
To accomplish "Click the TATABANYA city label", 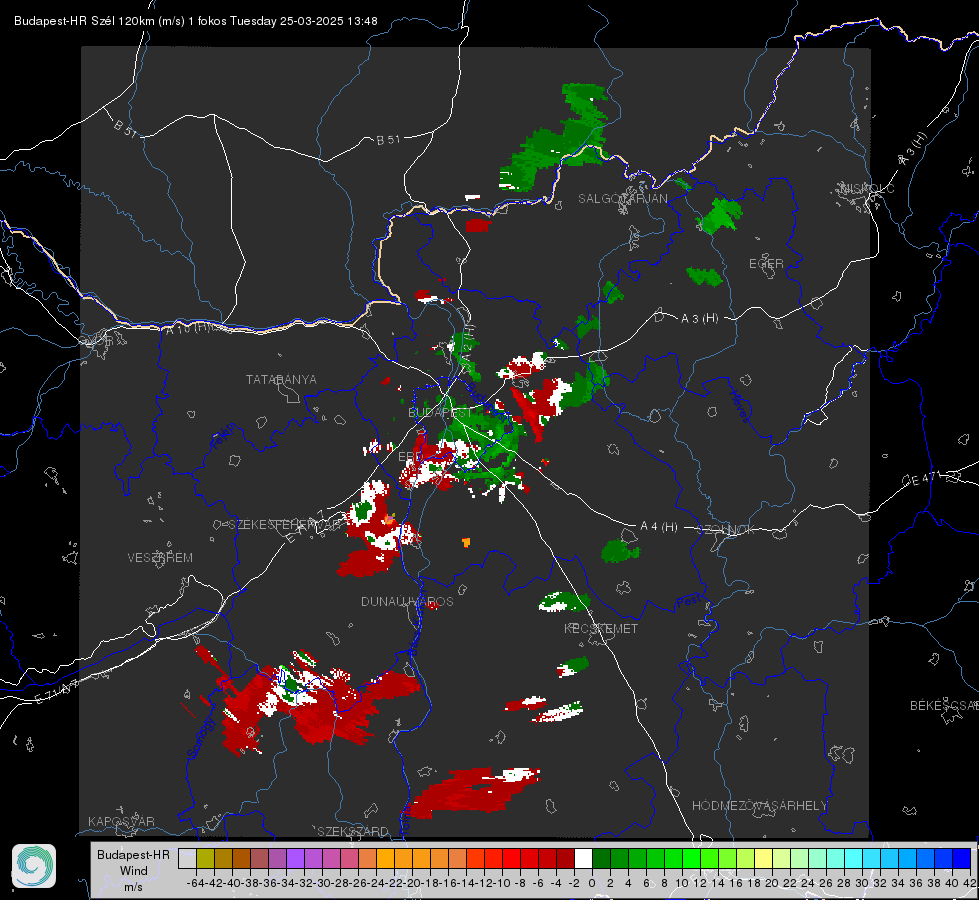I will (281, 379).
